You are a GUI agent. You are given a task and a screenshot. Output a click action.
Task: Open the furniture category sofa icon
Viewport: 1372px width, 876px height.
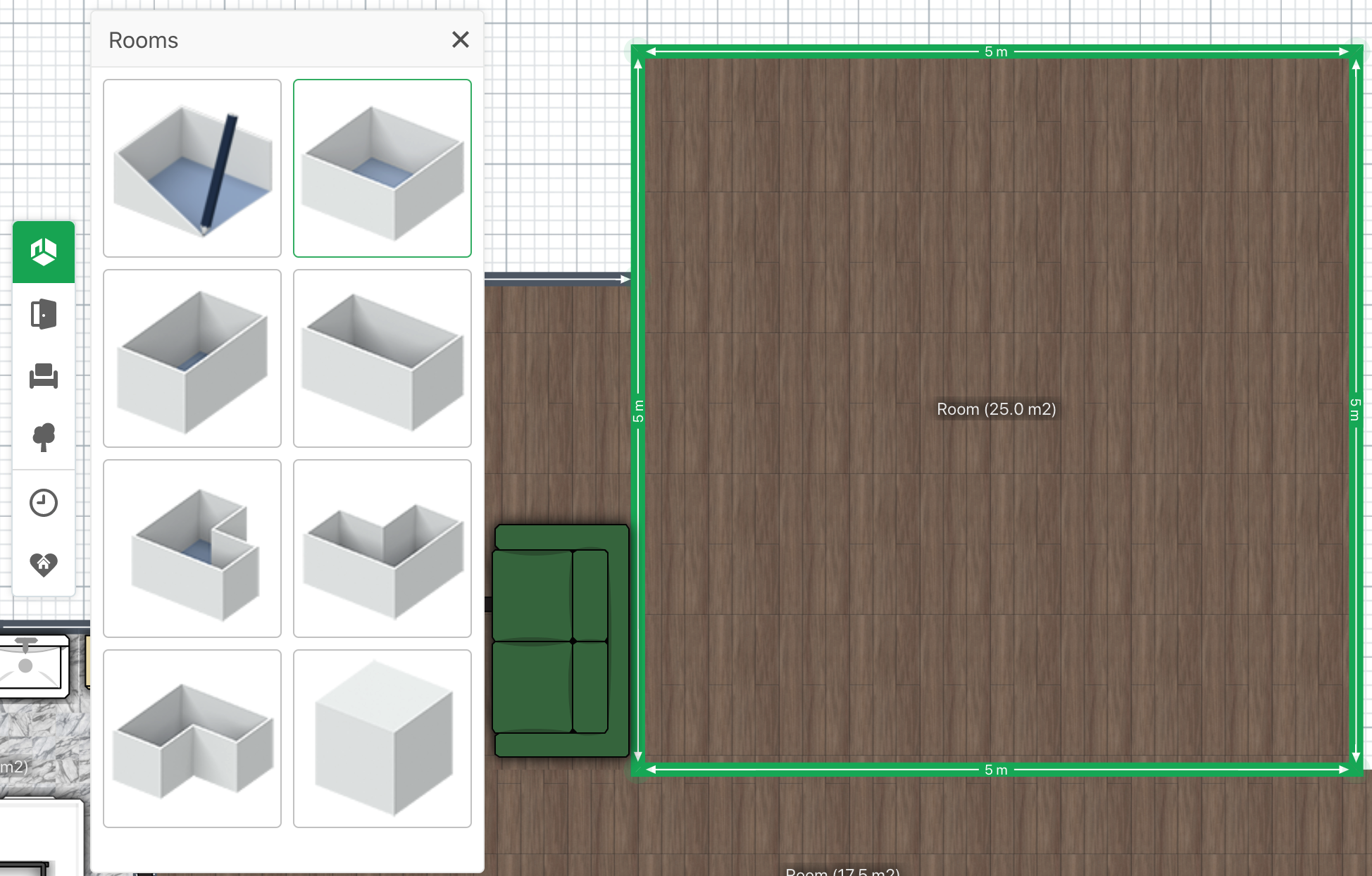coord(44,376)
